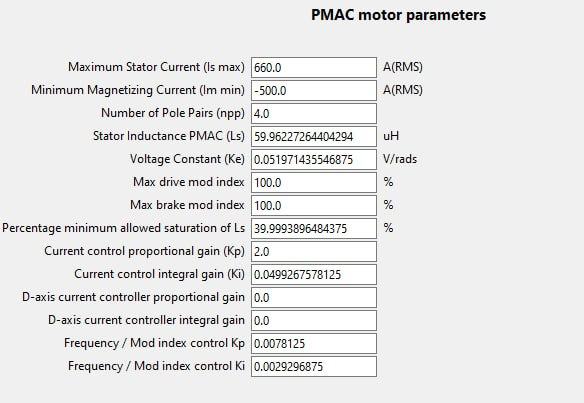Click the Max drive mod index field
This screenshot has height=403, width=584.
click(314, 183)
